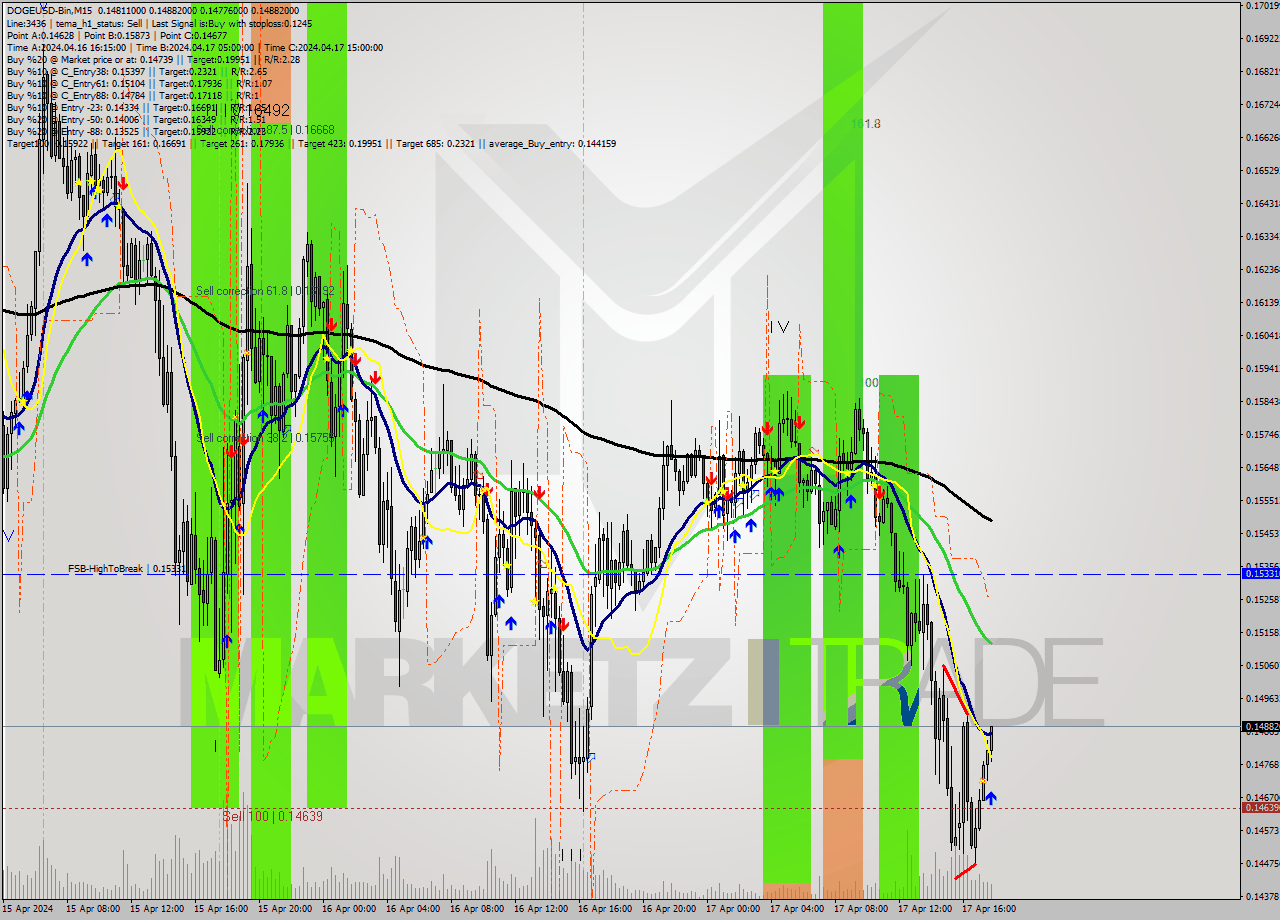Click the 17 Apr 00:00 time label

pyautogui.click(x=732, y=909)
